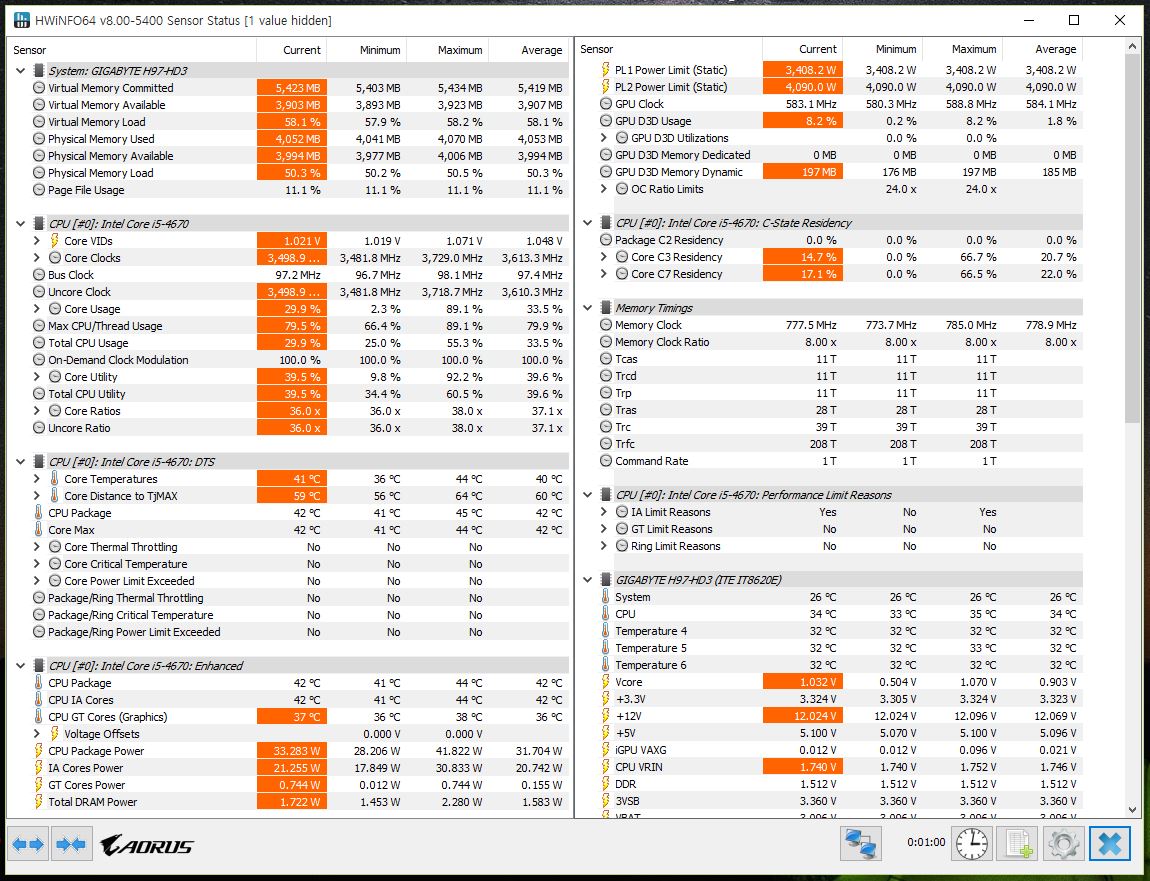Click the right pane scrollbar's down arrow
The width and height of the screenshot is (1150, 881).
[1132, 810]
